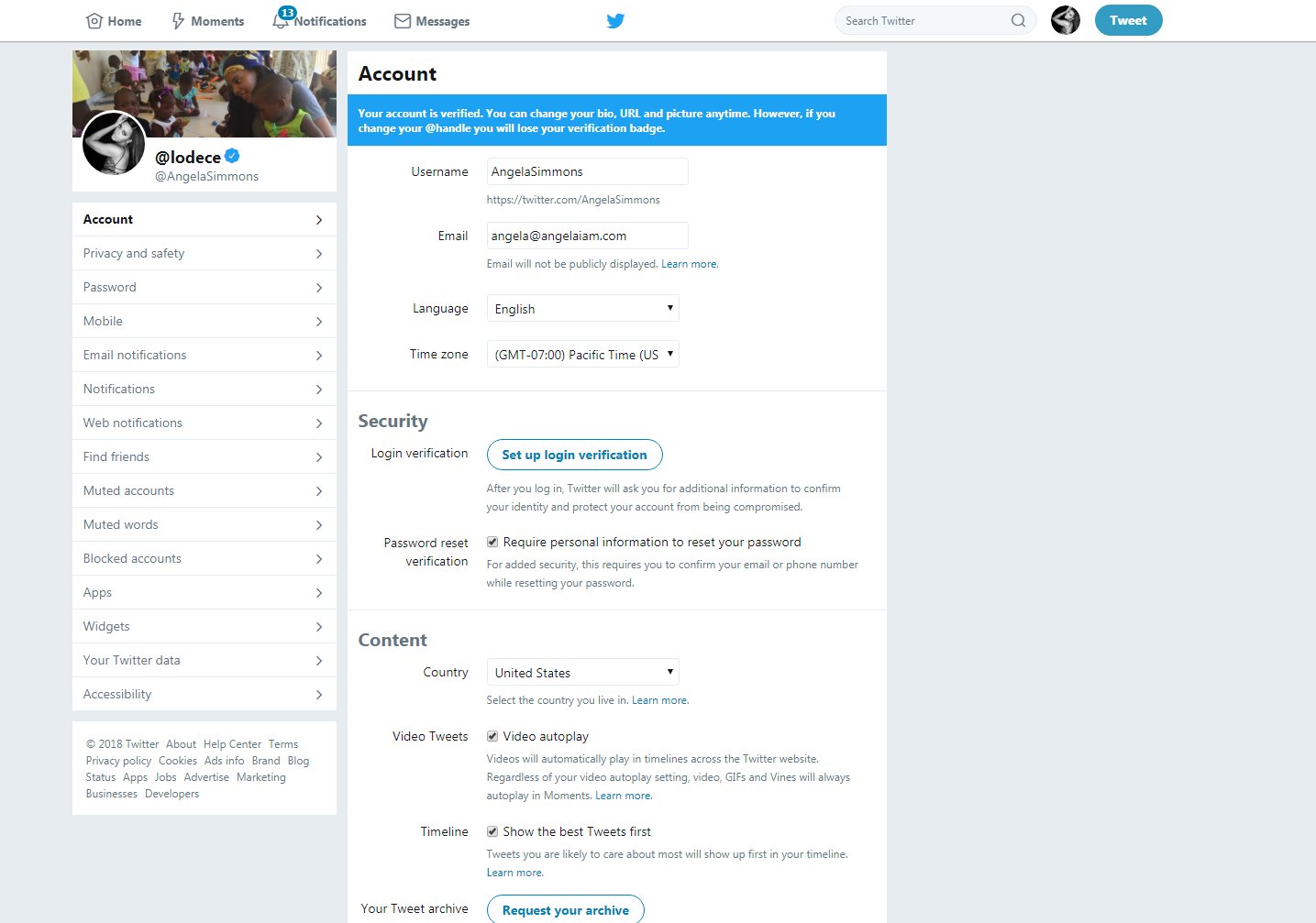
Task: Click the Tweet button
Action: 1128,20
